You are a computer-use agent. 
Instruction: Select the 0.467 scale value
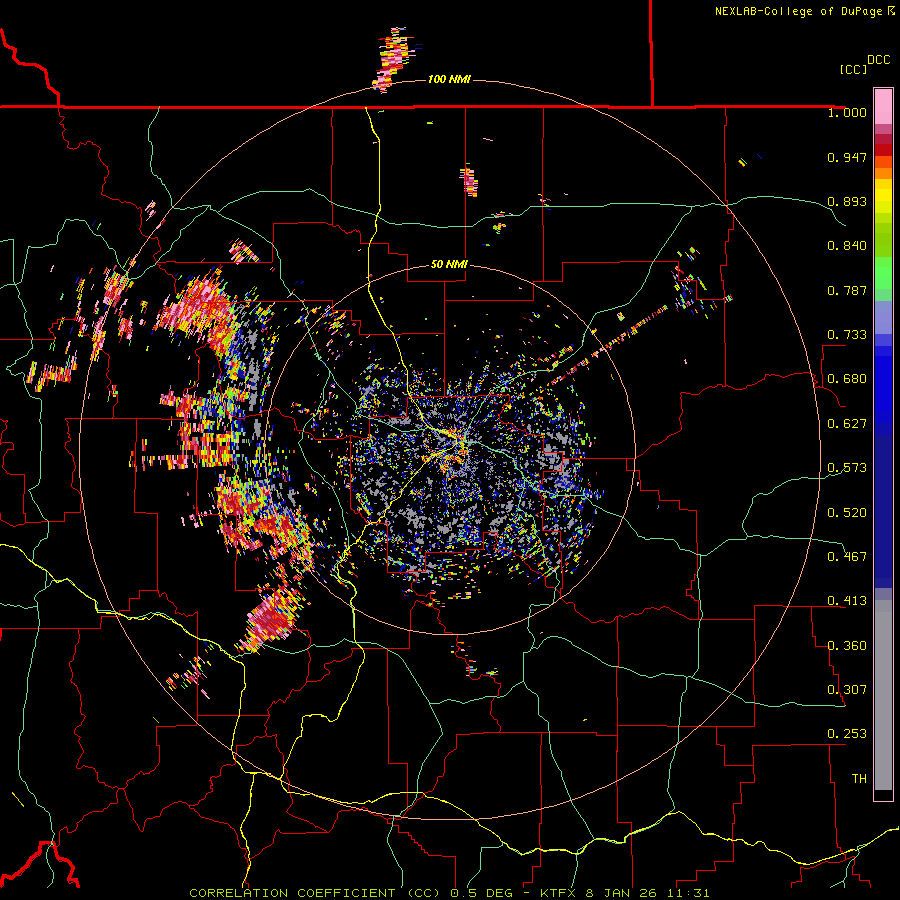(847, 557)
